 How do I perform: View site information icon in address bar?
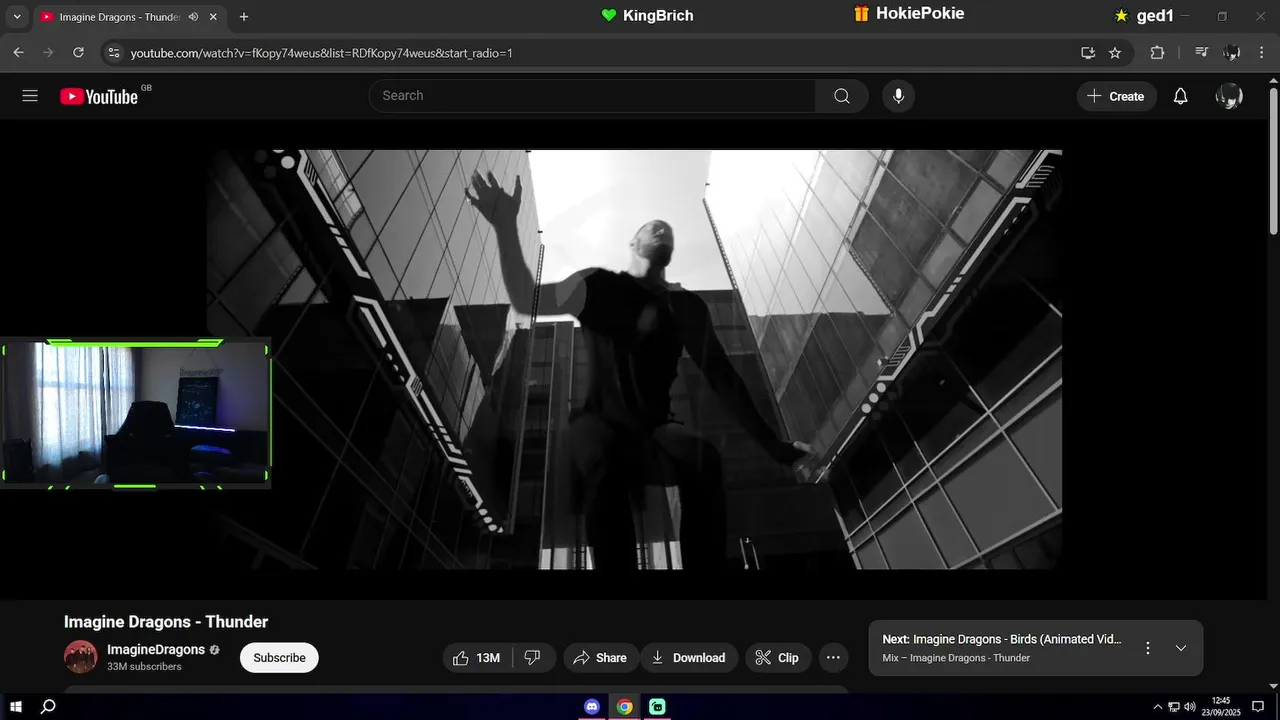click(x=114, y=52)
